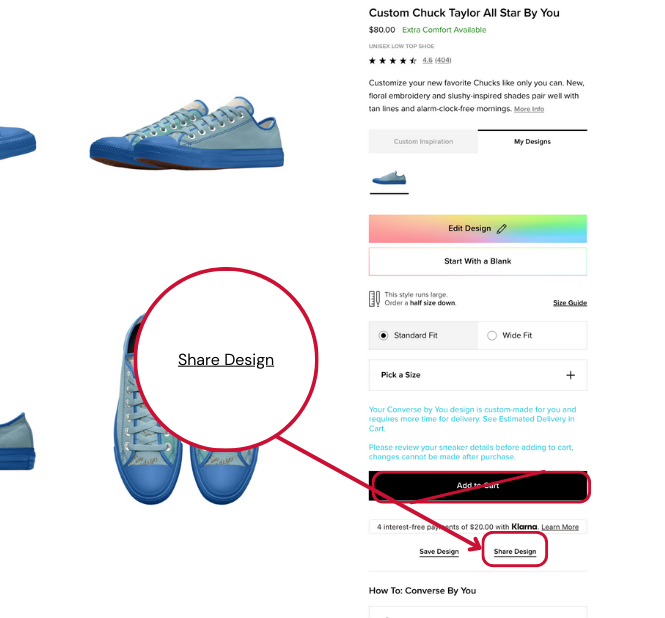Click the Edit Design rainbow button
The width and height of the screenshot is (665, 618).
478,229
